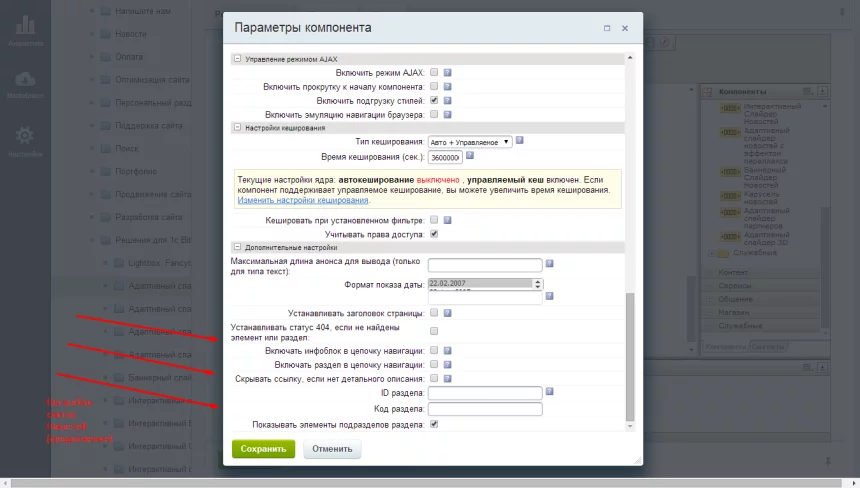Enable the 'Включить режим AJAX' checkbox
This screenshot has width=860, height=488.
[x=434, y=73]
